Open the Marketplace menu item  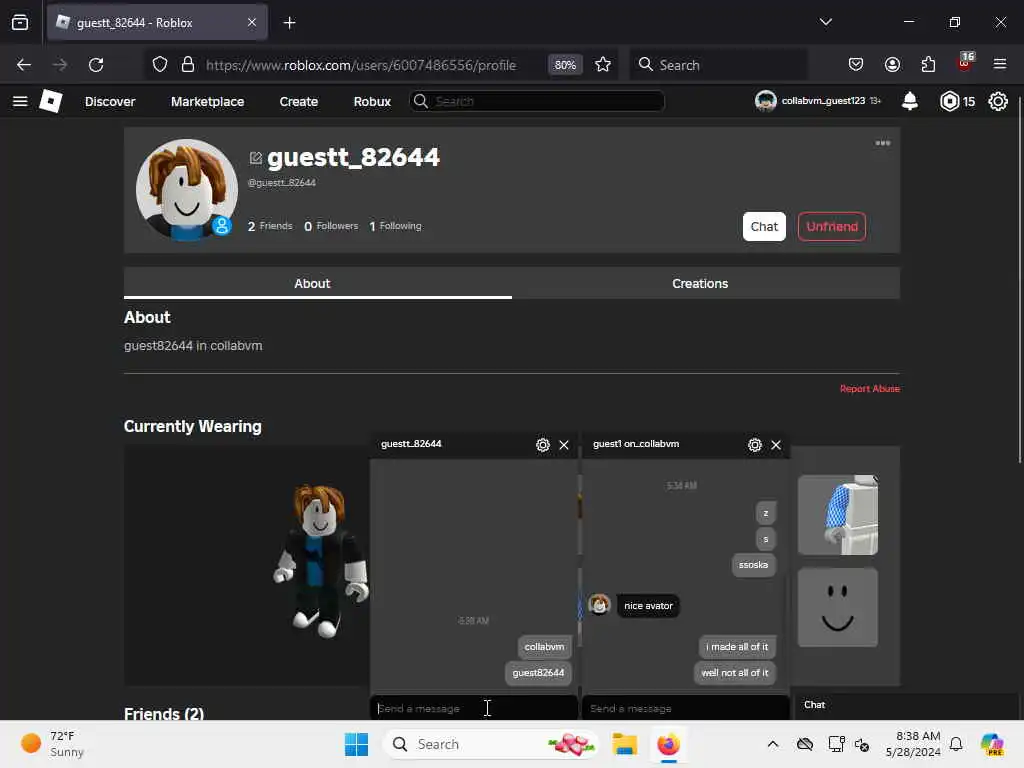pos(208,101)
